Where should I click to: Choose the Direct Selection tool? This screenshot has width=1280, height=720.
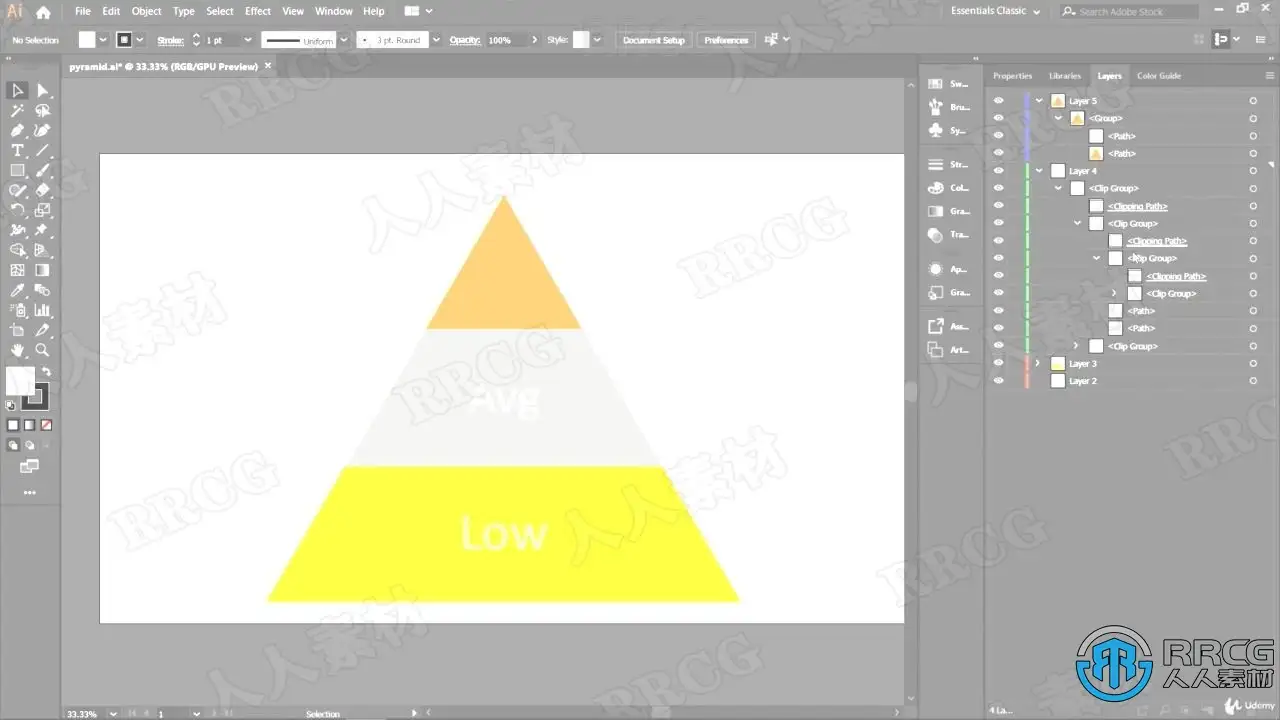coord(42,91)
